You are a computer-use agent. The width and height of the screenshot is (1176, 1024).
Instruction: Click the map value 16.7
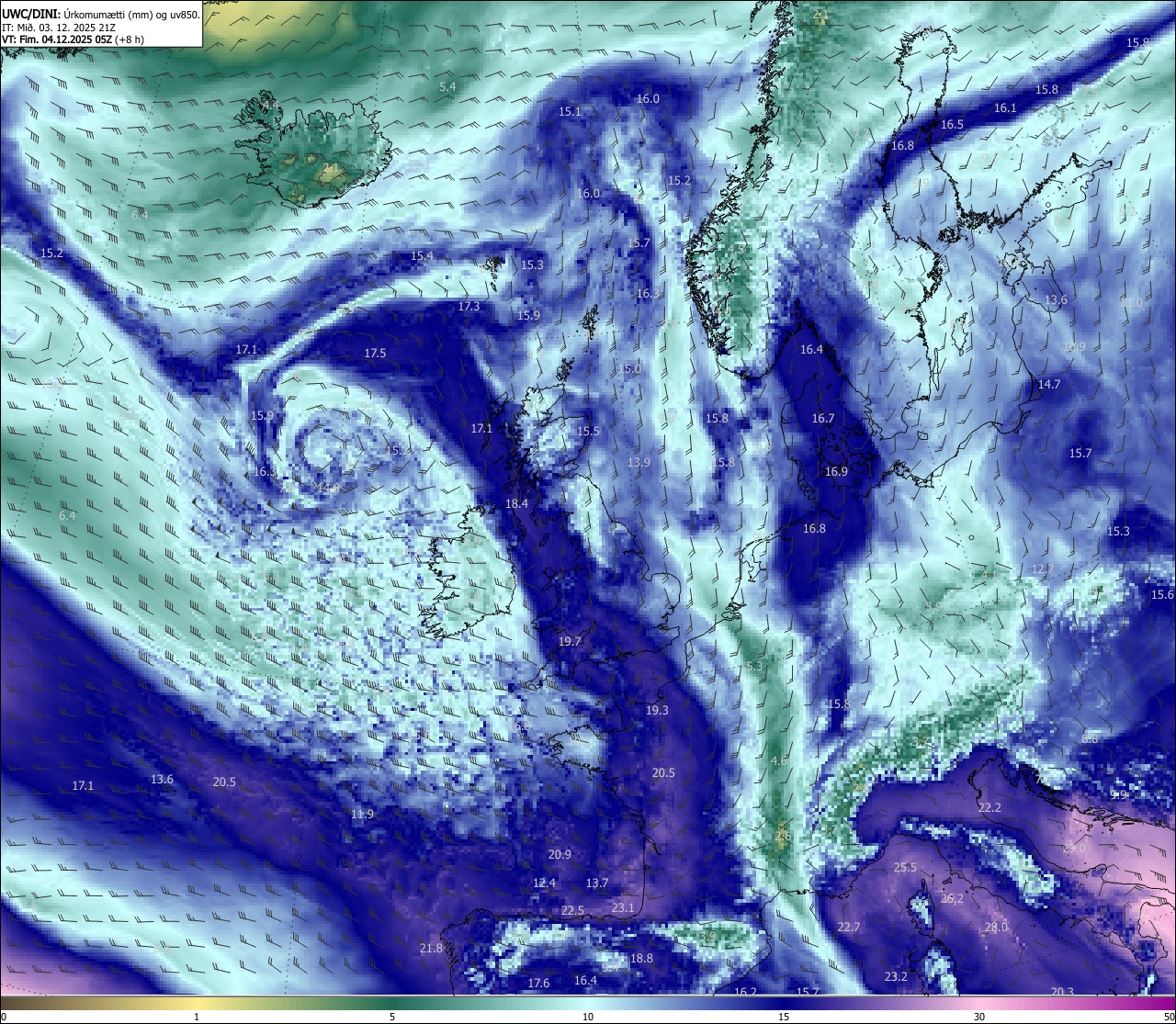823,418
